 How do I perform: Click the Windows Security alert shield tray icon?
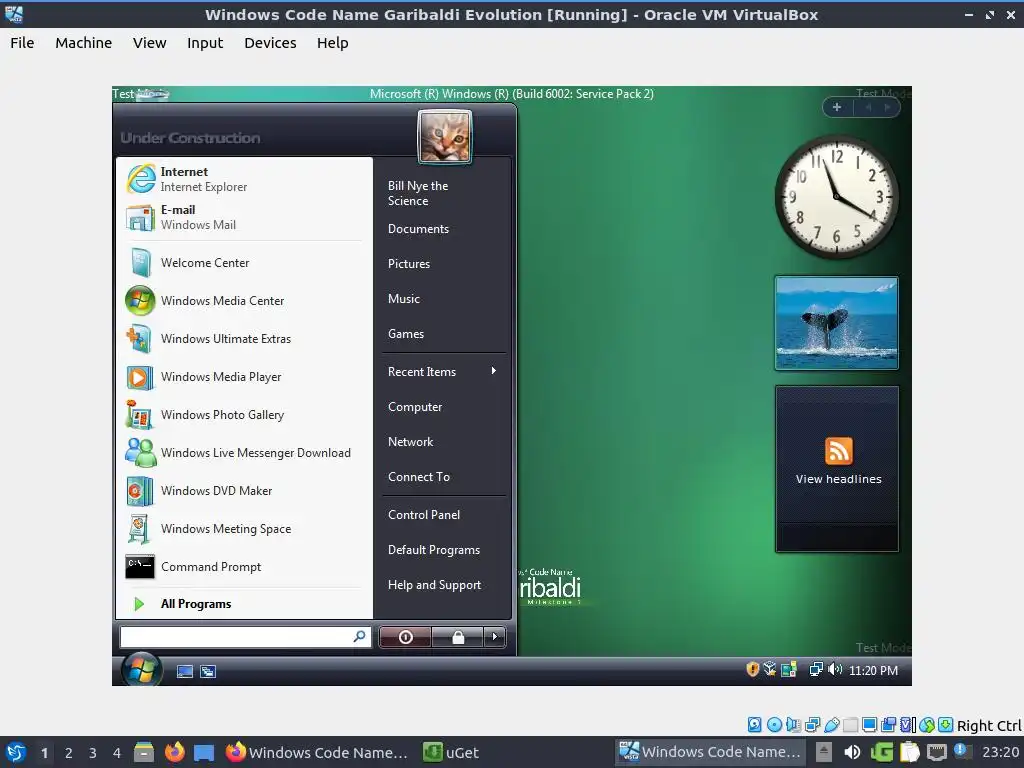coord(752,669)
